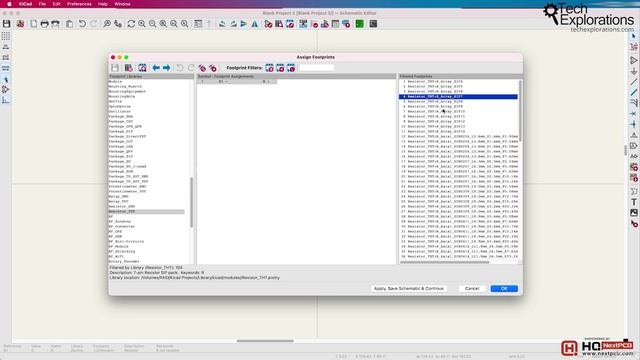Toggle filter by symbol's footprint filters
The image size is (640, 360).
coord(269,68)
